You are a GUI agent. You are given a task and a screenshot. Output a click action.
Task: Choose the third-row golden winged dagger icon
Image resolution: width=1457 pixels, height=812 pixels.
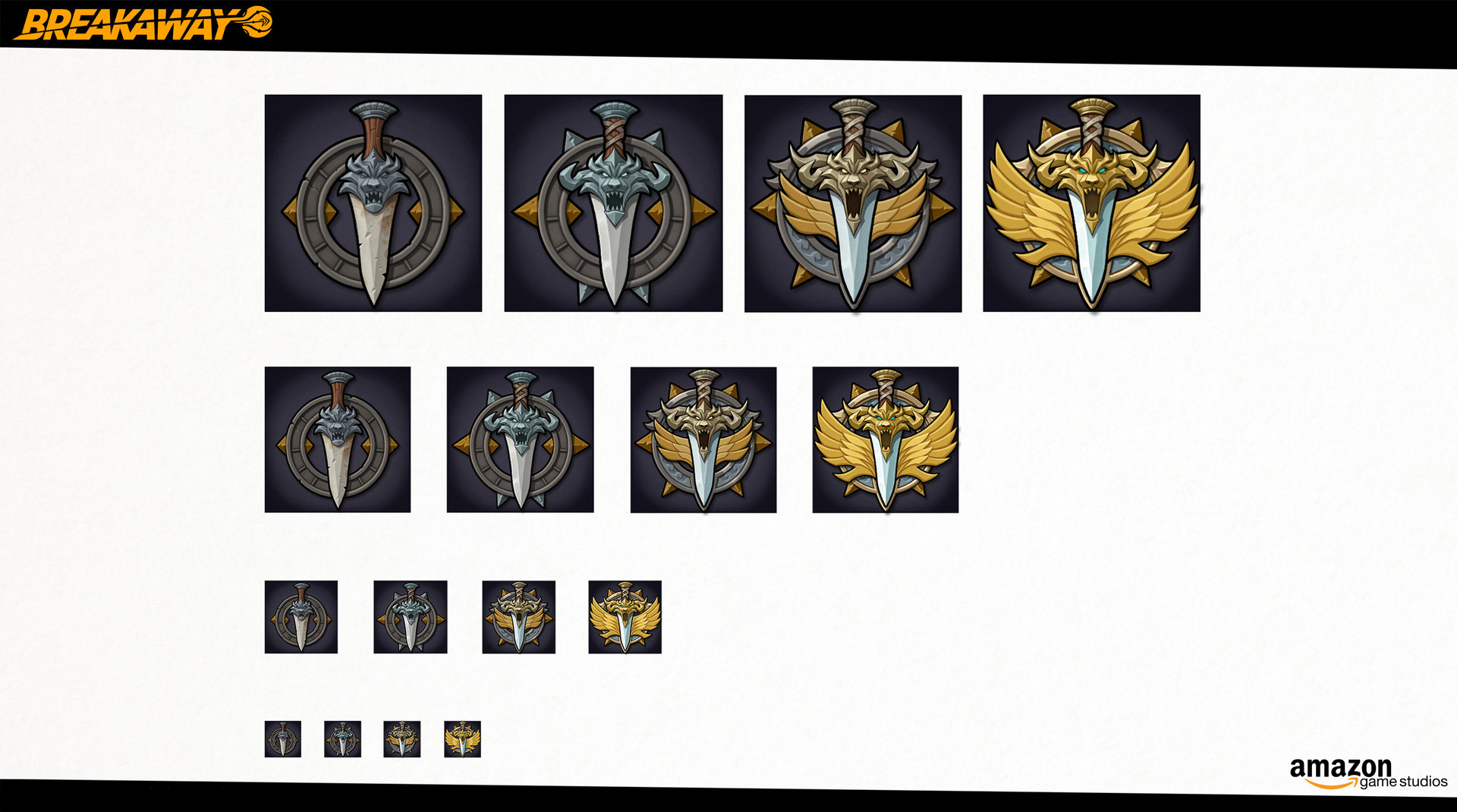[x=625, y=617]
